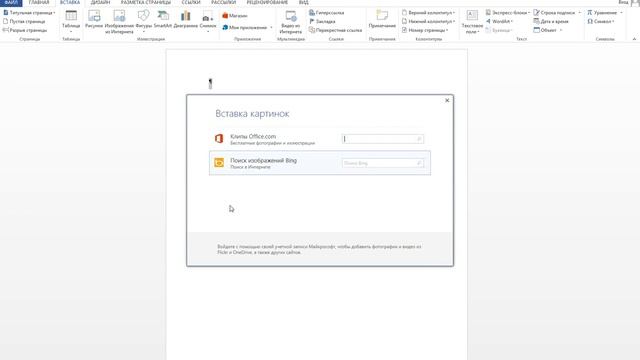Click the Диаграмма (Chart) icon
The image size is (640, 360).
(x=186, y=19)
